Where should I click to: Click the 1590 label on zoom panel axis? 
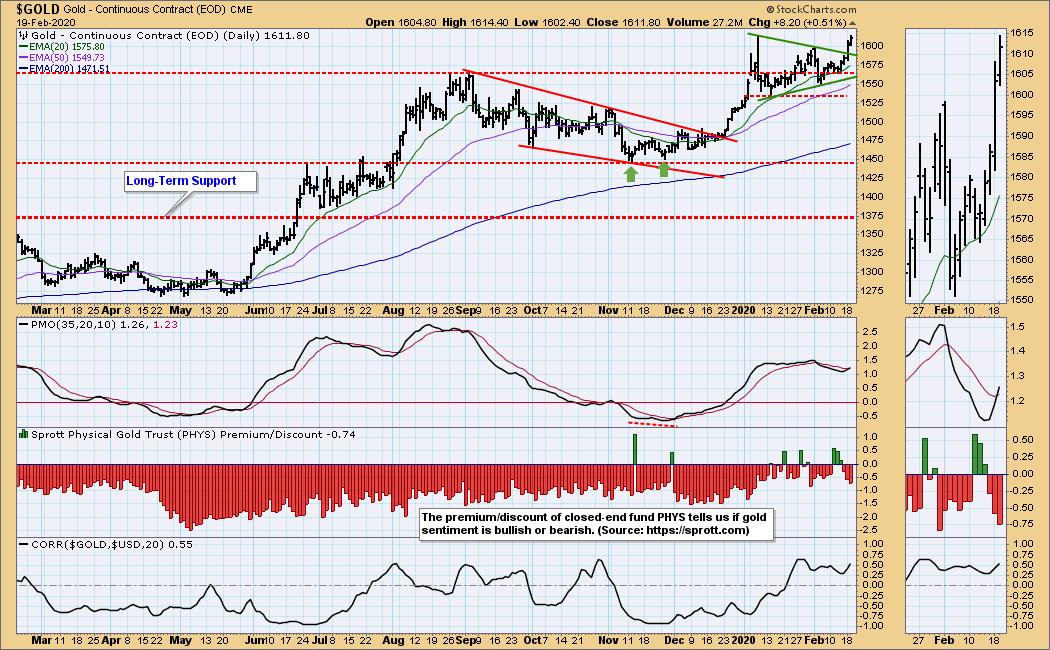[1021, 136]
